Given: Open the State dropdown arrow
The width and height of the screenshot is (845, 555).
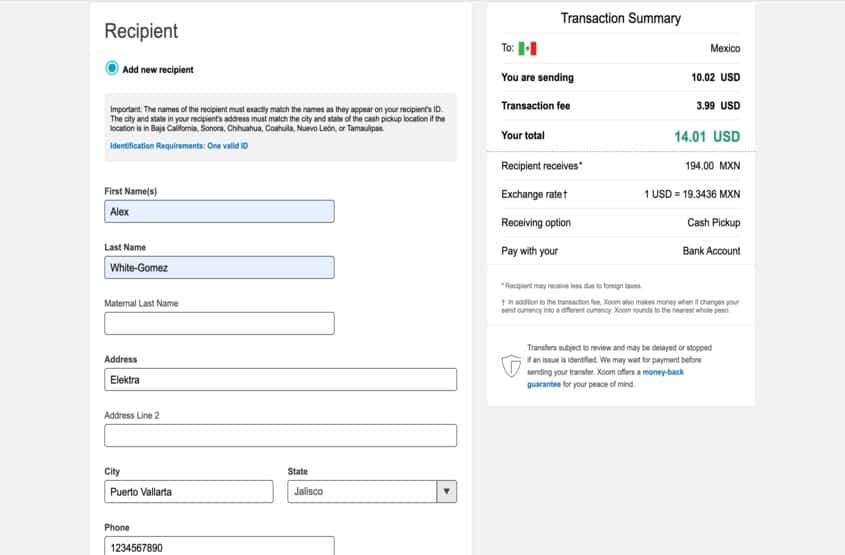Looking at the screenshot, I should pos(446,491).
